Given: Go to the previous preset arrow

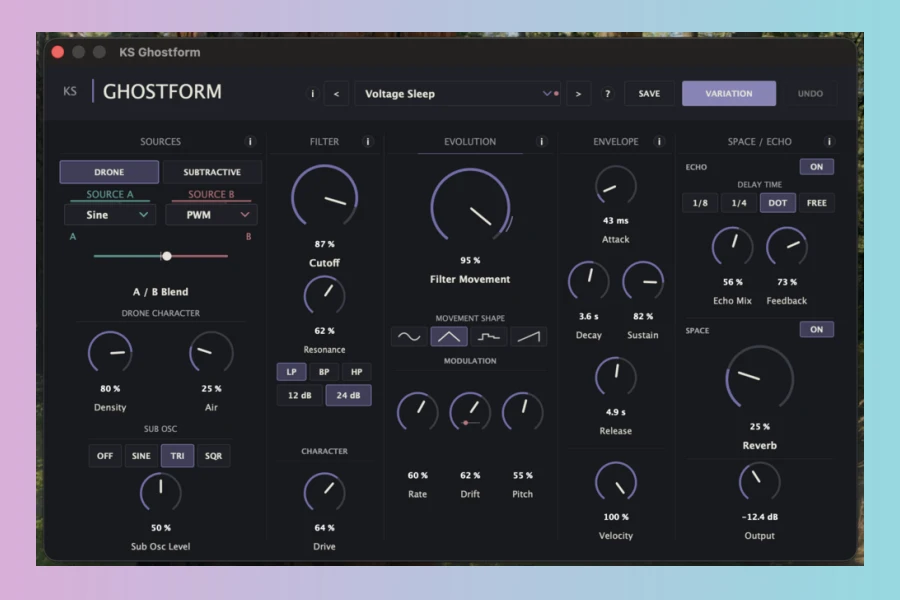Looking at the screenshot, I should 336,94.
